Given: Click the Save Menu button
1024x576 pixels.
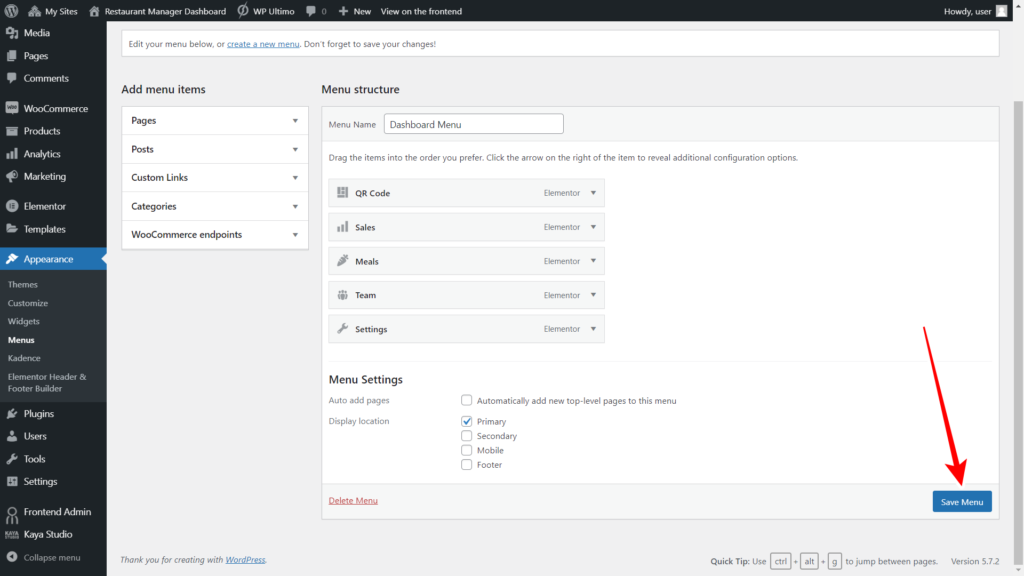Looking at the screenshot, I should coord(961,501).
